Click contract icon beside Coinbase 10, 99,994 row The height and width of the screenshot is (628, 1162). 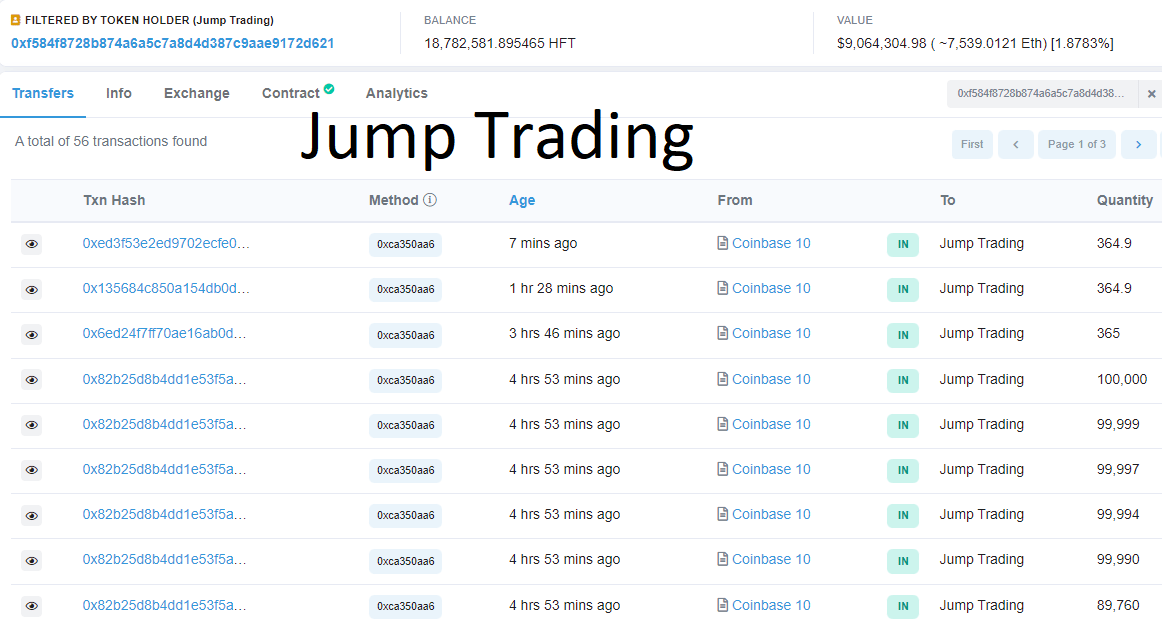point(723,514)
